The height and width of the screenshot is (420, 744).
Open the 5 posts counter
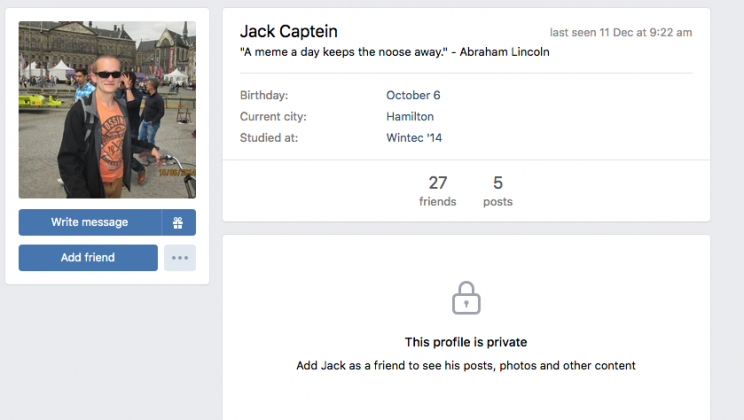[x=498, y=191]
